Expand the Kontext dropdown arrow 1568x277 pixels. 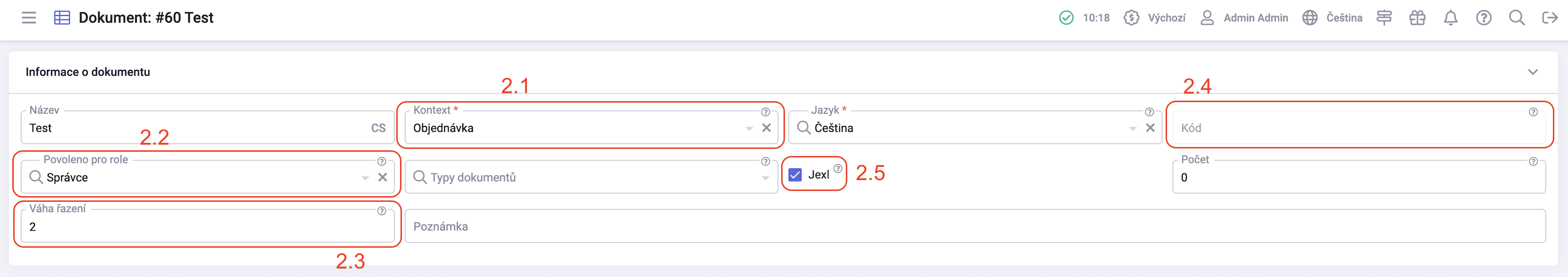coord(750,129)
